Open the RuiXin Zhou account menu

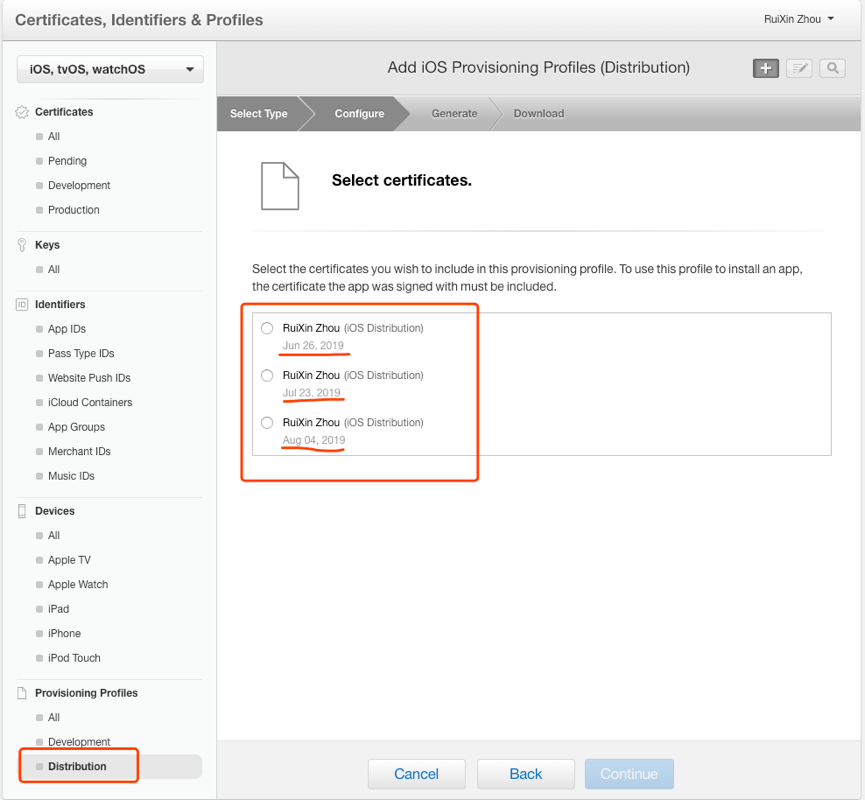pos(798,19)
